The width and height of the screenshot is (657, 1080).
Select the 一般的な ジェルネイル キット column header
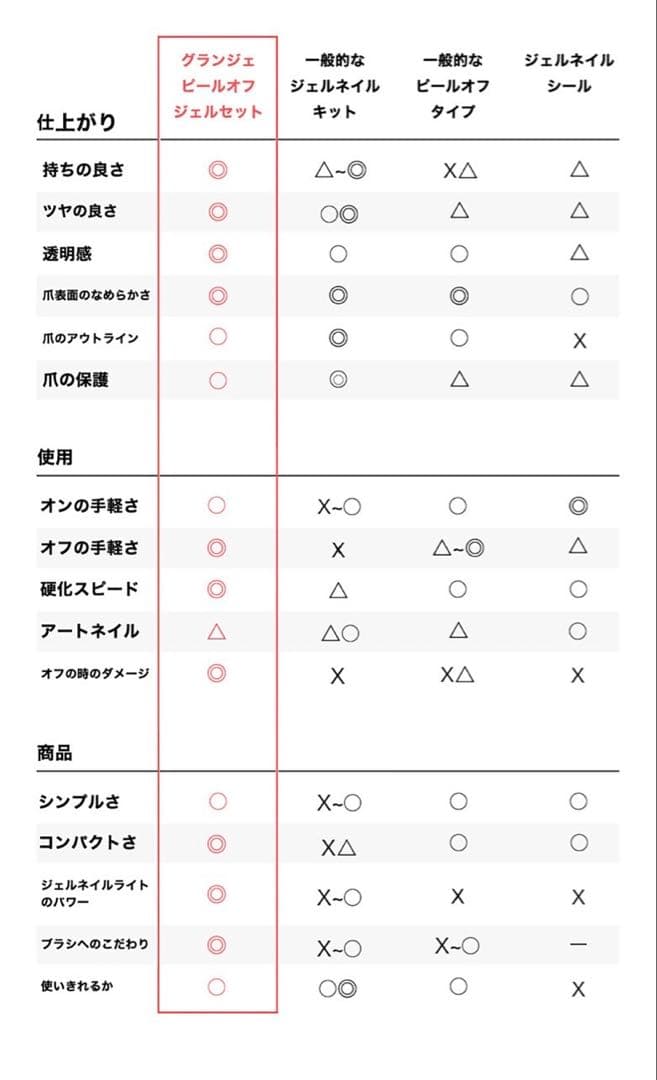point(335,86)
